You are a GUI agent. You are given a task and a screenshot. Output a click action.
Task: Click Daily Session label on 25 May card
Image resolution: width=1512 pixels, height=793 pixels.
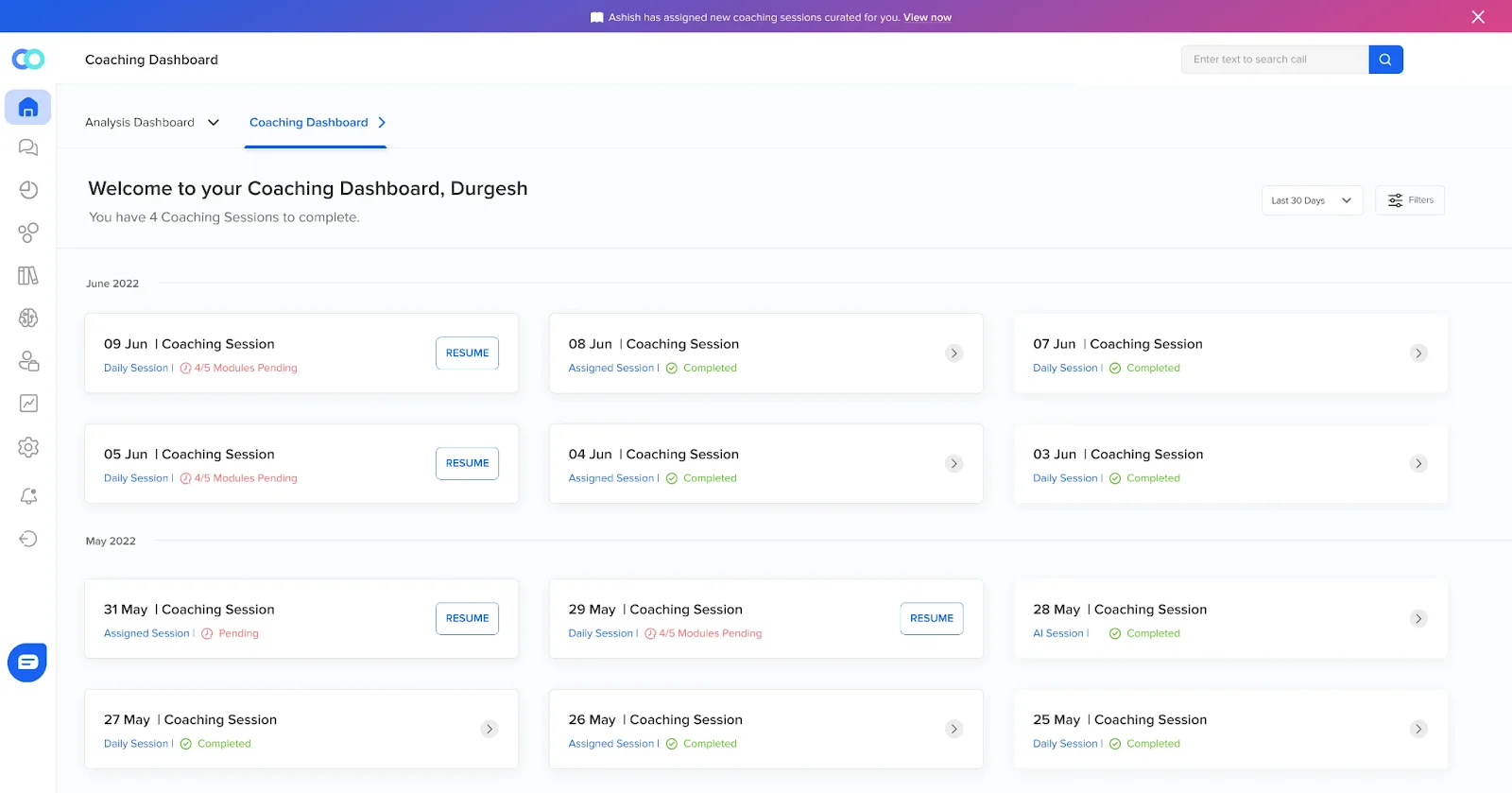pyautogui.click(x=1065, y=744)
